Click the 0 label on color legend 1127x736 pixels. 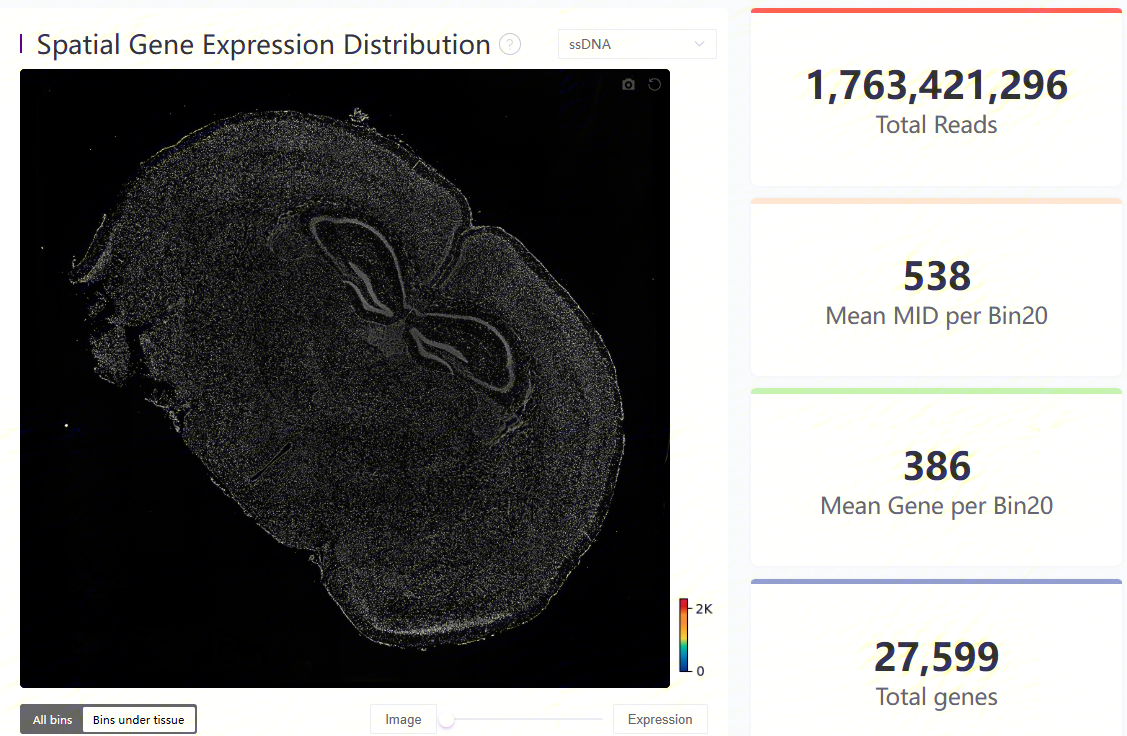700,671
